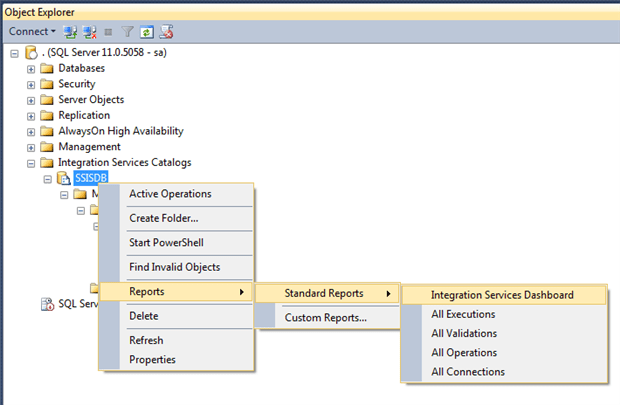Screen dimensions: 620x405
Task: Expand the Databases node
Action: (x=31, y=69)
